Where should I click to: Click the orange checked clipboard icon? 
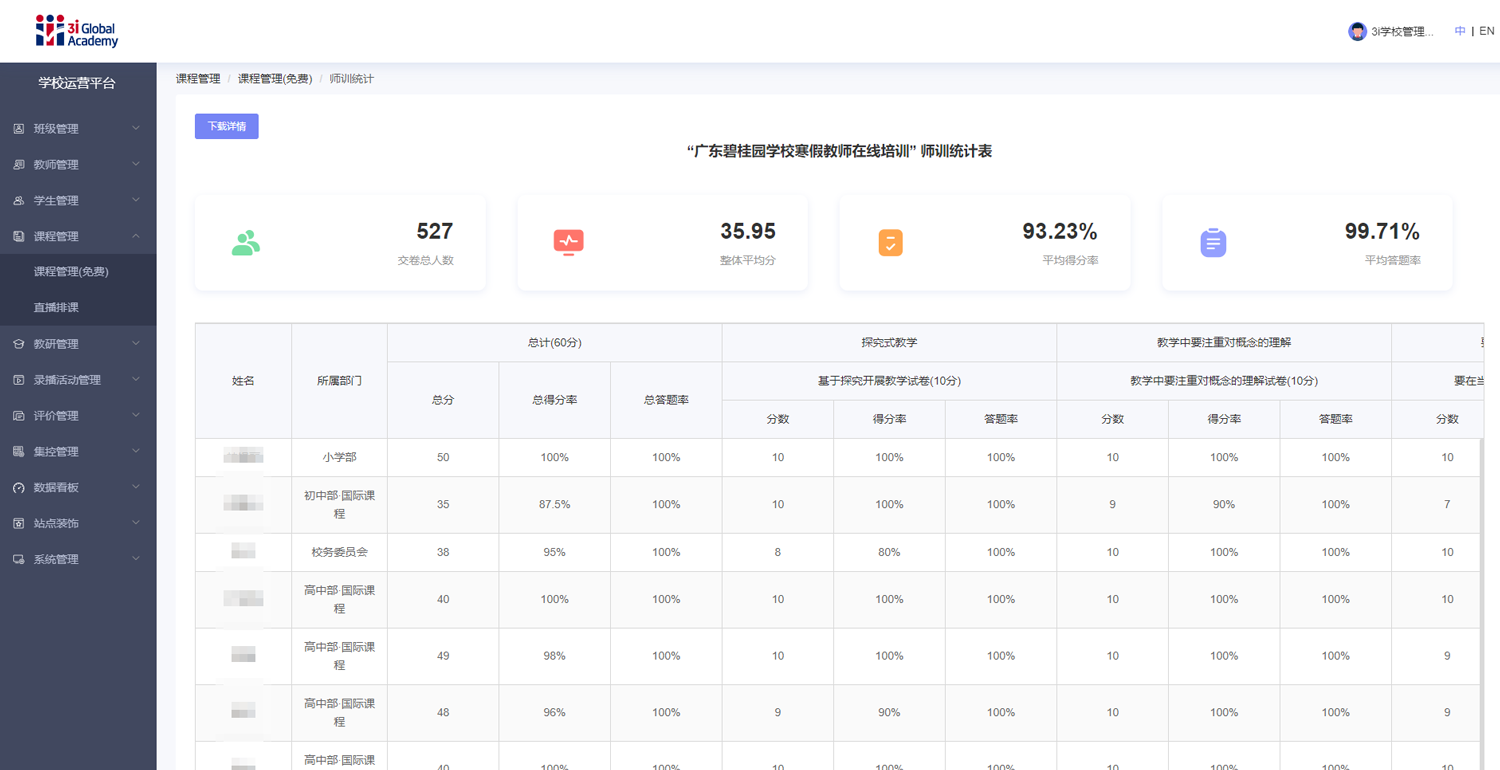click(890, 243)
